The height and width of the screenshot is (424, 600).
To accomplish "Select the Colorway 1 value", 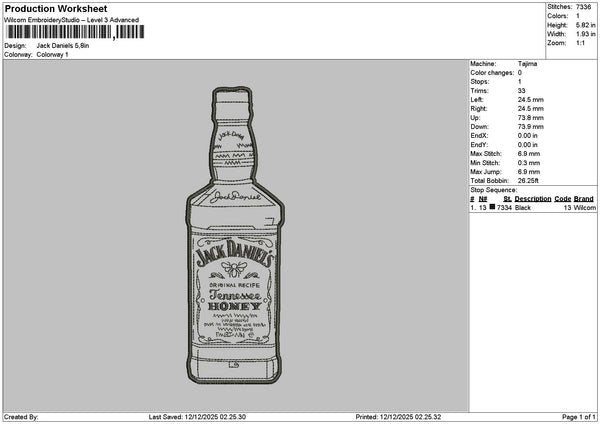I will (x=52, y=55).
